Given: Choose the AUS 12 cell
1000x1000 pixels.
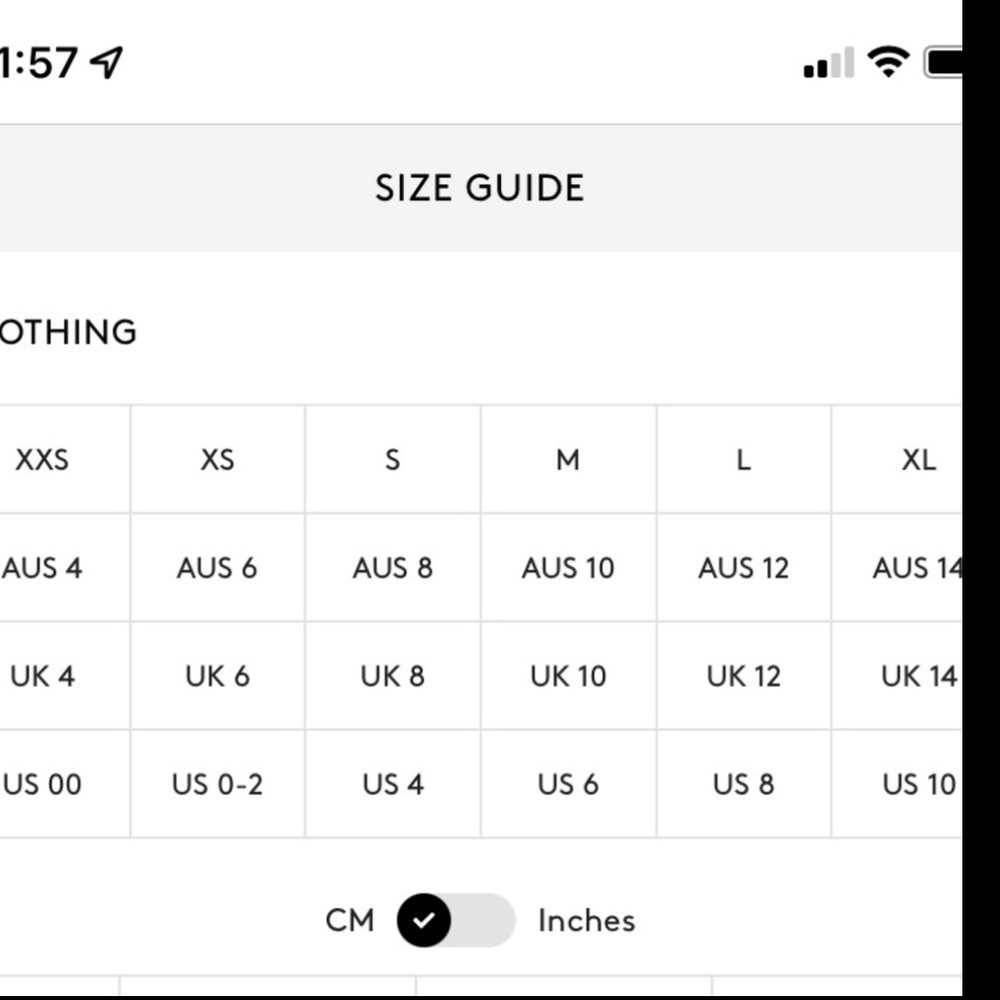Looking at the screenshot, I should tap(744, 568).
